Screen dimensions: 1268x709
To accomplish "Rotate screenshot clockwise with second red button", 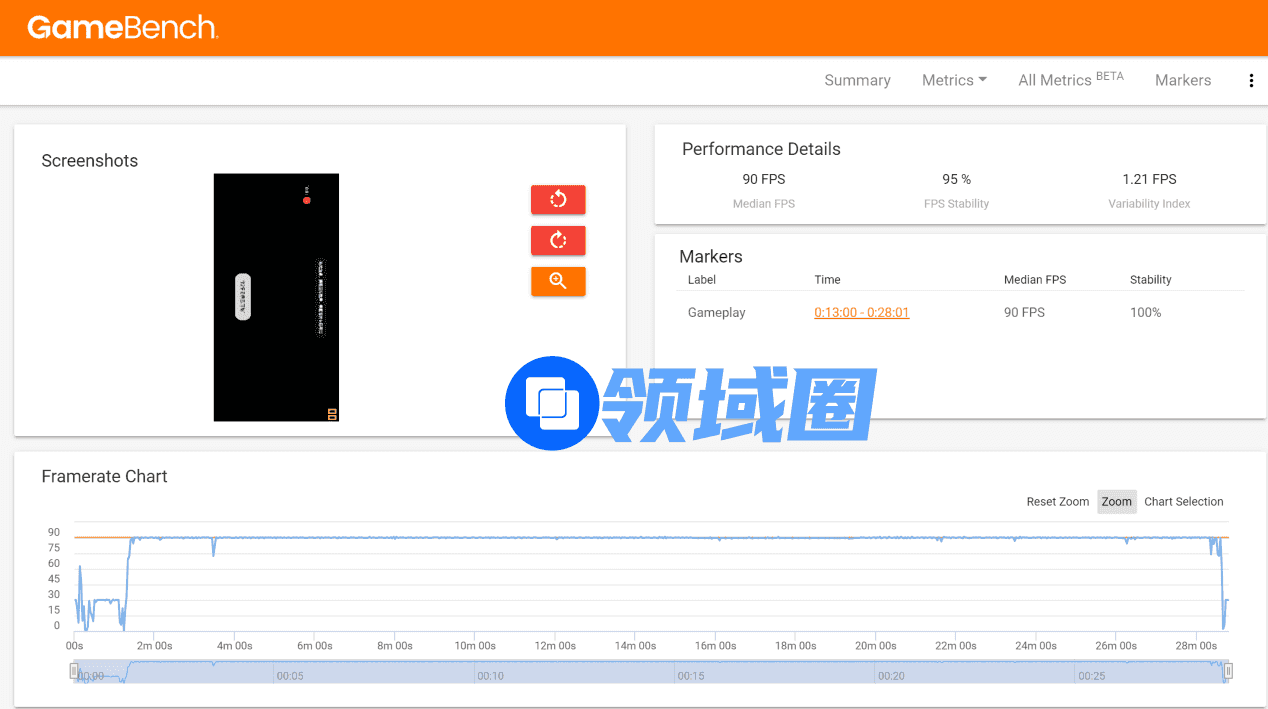I will tap(558, 240).
